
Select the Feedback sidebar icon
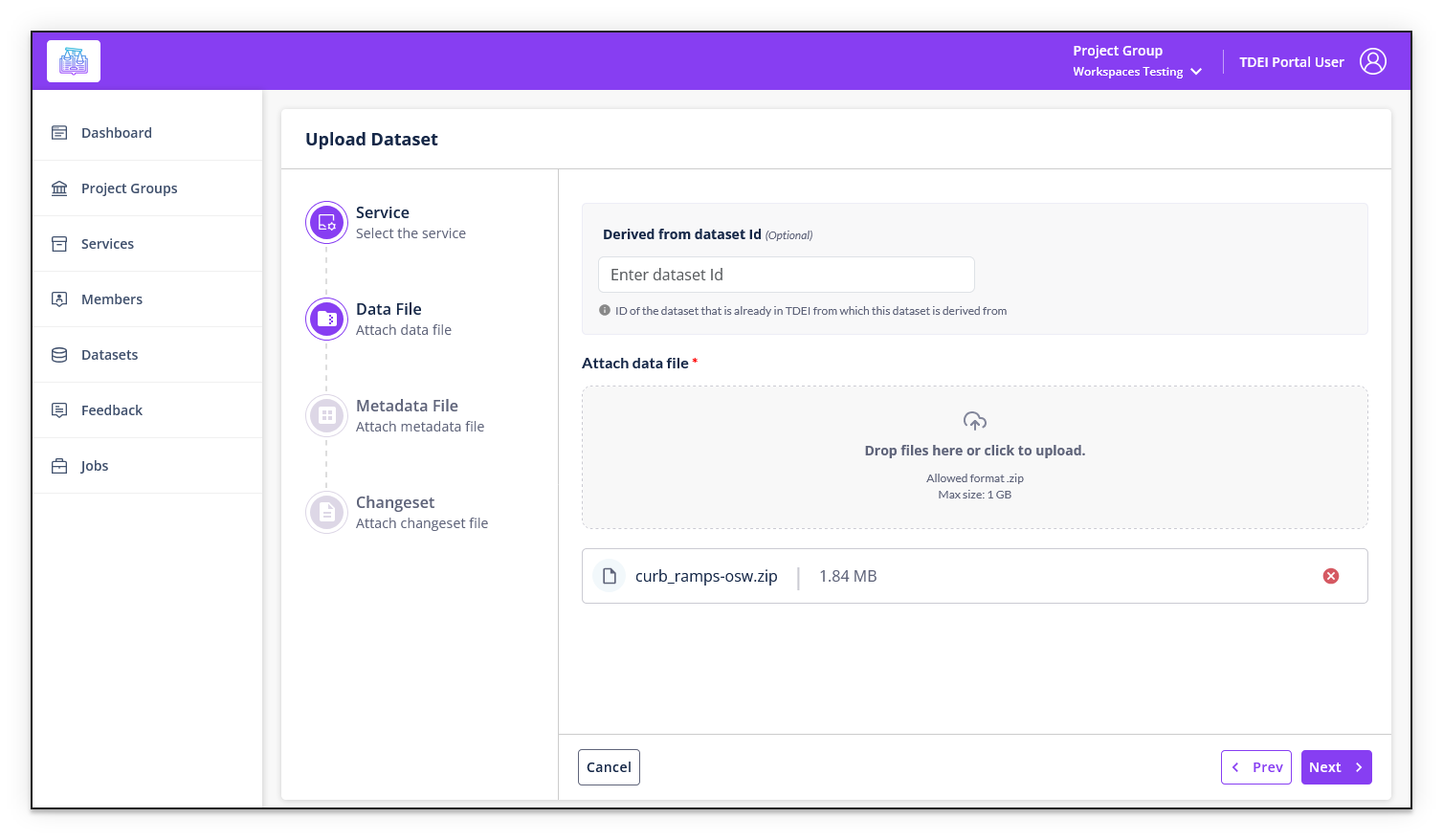pyautogui.click(x=58, y=409)
